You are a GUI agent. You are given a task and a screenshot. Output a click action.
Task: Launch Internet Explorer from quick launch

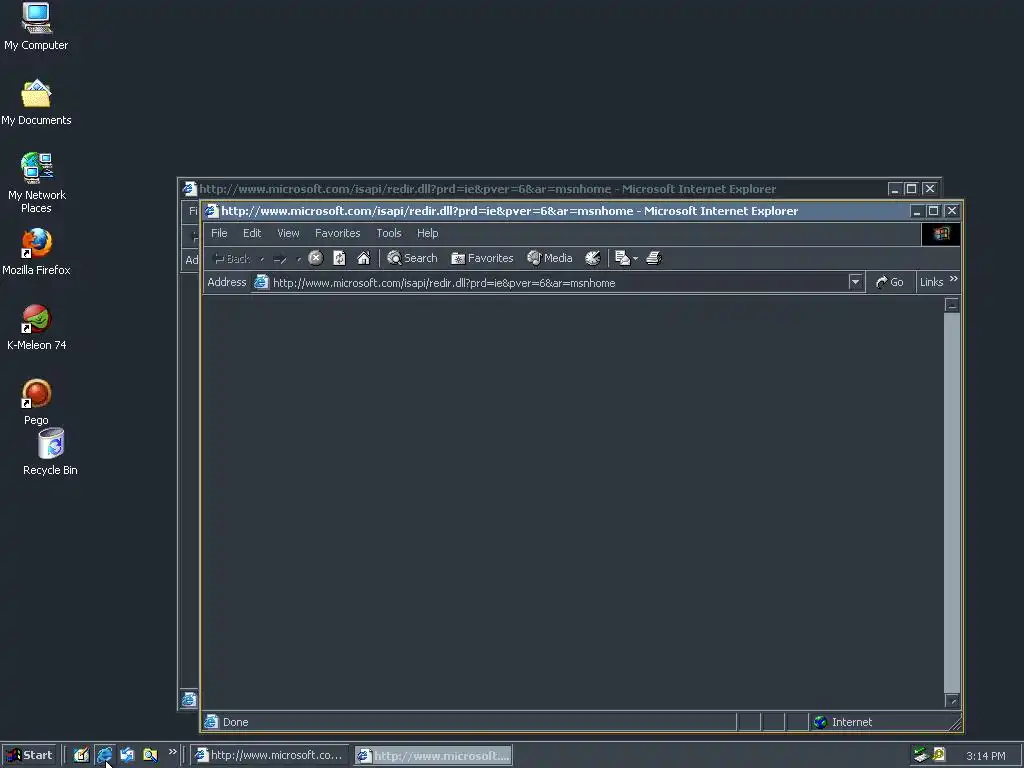[104, 755]
